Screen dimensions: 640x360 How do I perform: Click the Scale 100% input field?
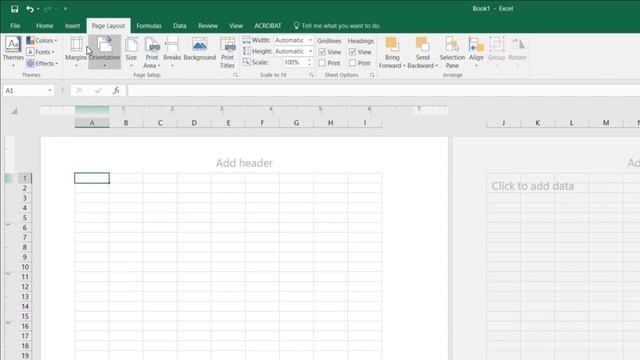(x=294, y=62)
